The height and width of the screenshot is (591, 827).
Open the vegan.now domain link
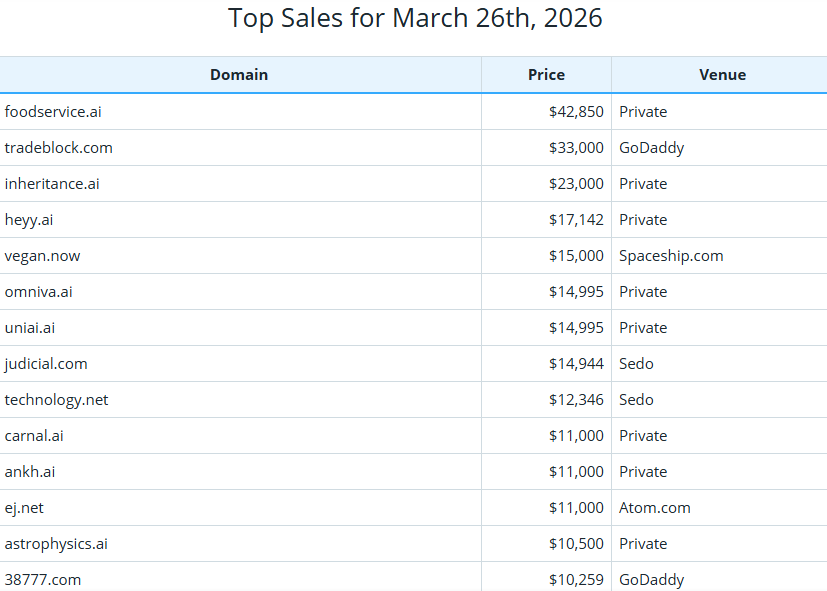click(42, 255)
